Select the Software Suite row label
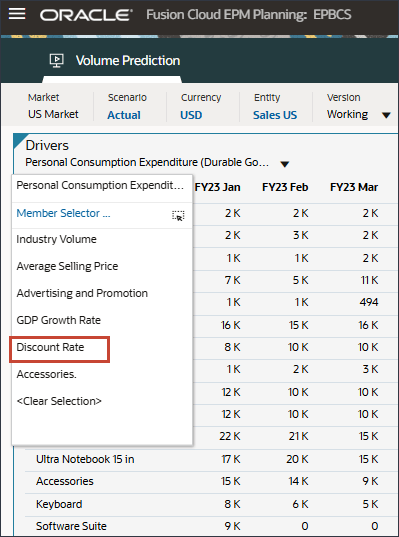 [x=71, y=526]
